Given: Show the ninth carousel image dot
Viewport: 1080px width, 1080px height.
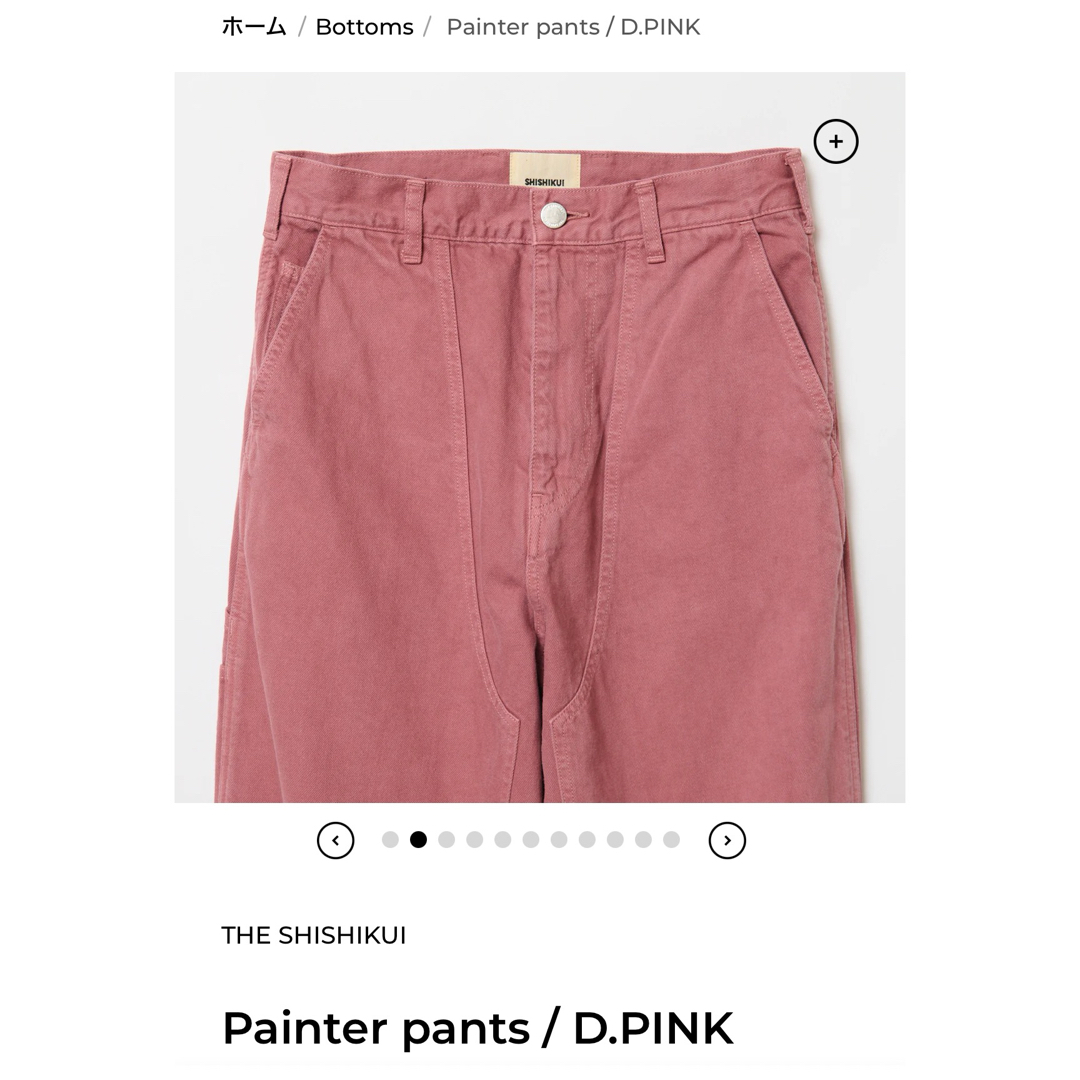Looking at the screenshot, I should [615, 840].
